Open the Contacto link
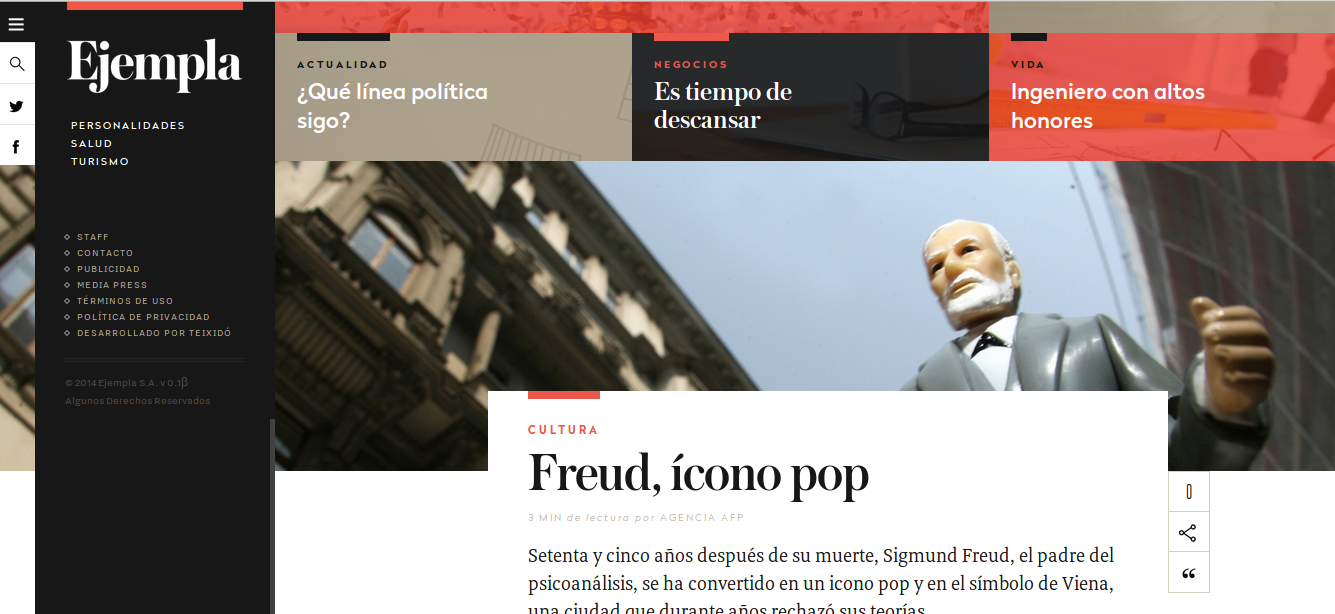 (105, 253)
